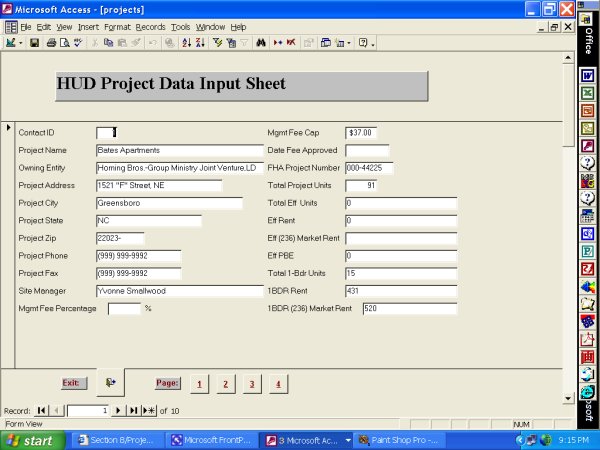Expand the New Object dropdown arrow
Viewport: 600px width, 450px height.
click(349, 44)
